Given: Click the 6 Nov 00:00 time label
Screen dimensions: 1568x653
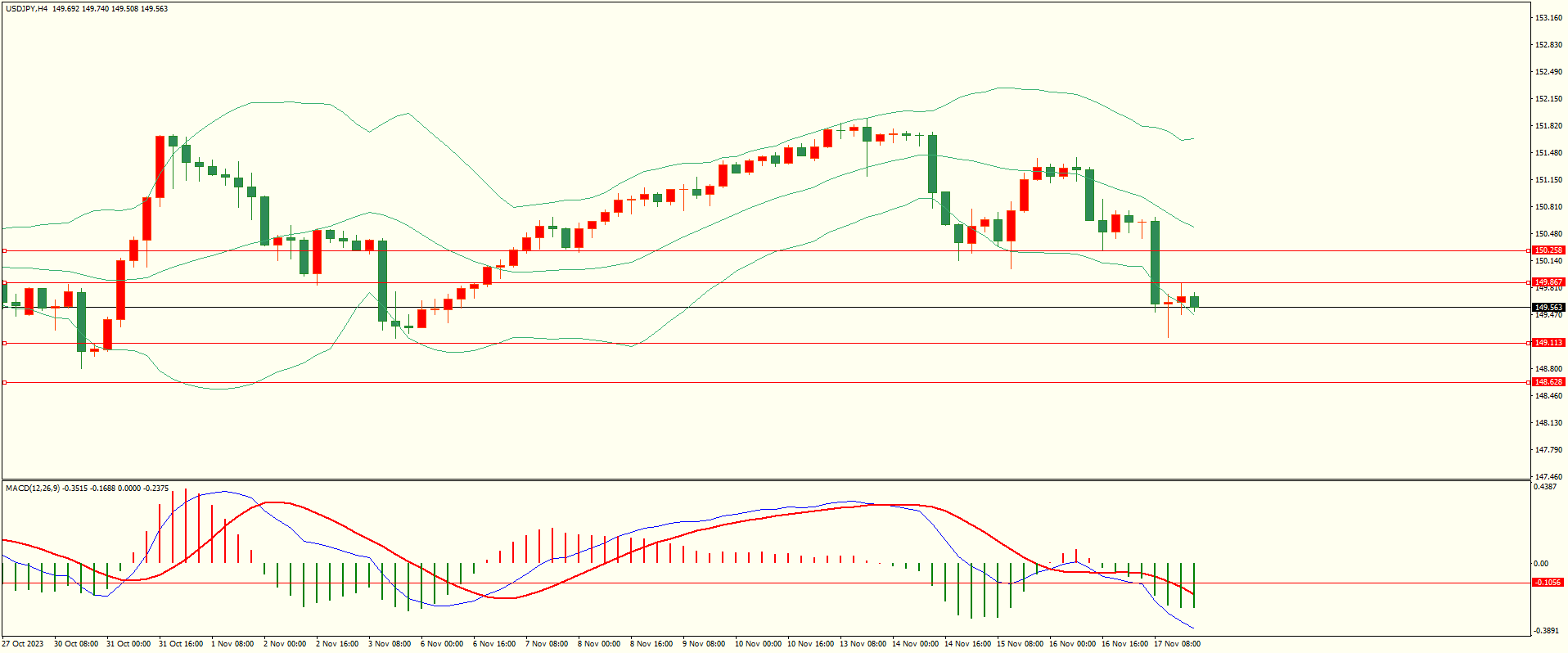Looking at the screenshot, I should [x=442, y=644].
